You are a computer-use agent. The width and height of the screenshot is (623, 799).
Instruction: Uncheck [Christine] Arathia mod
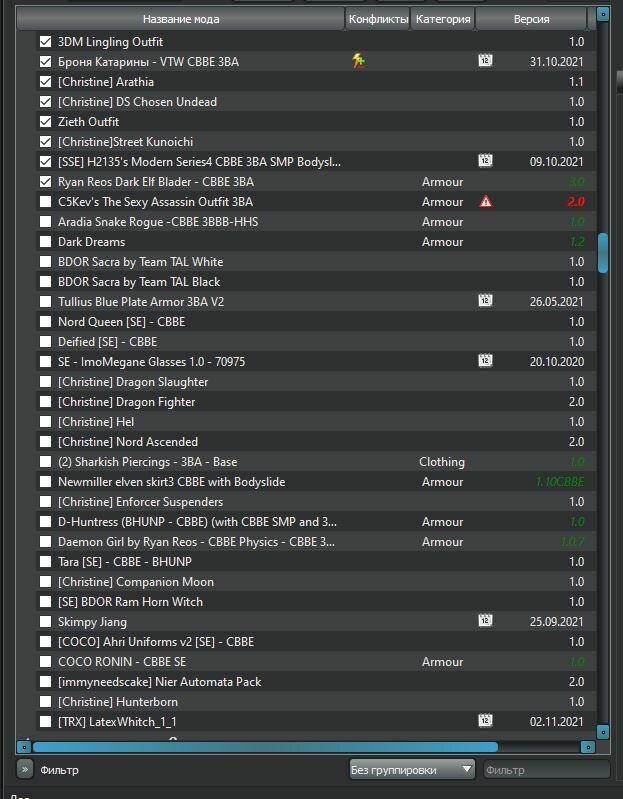tap(45, 82)
